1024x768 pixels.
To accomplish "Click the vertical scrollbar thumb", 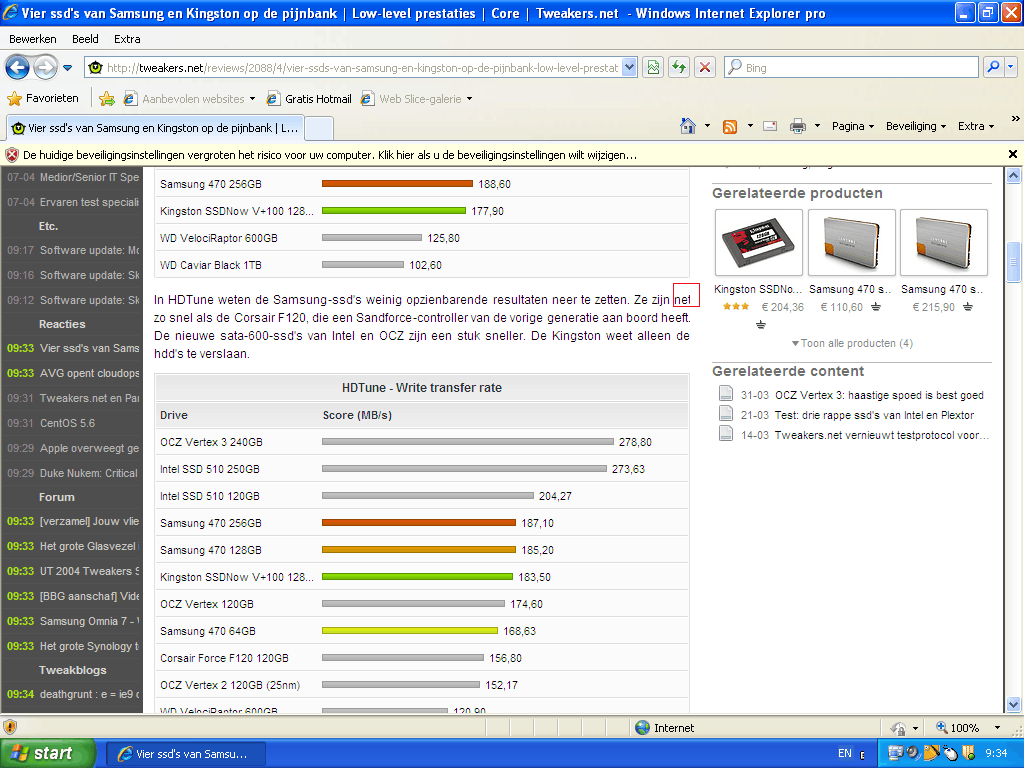I will pyautogui.click(x=1013, y=262).
